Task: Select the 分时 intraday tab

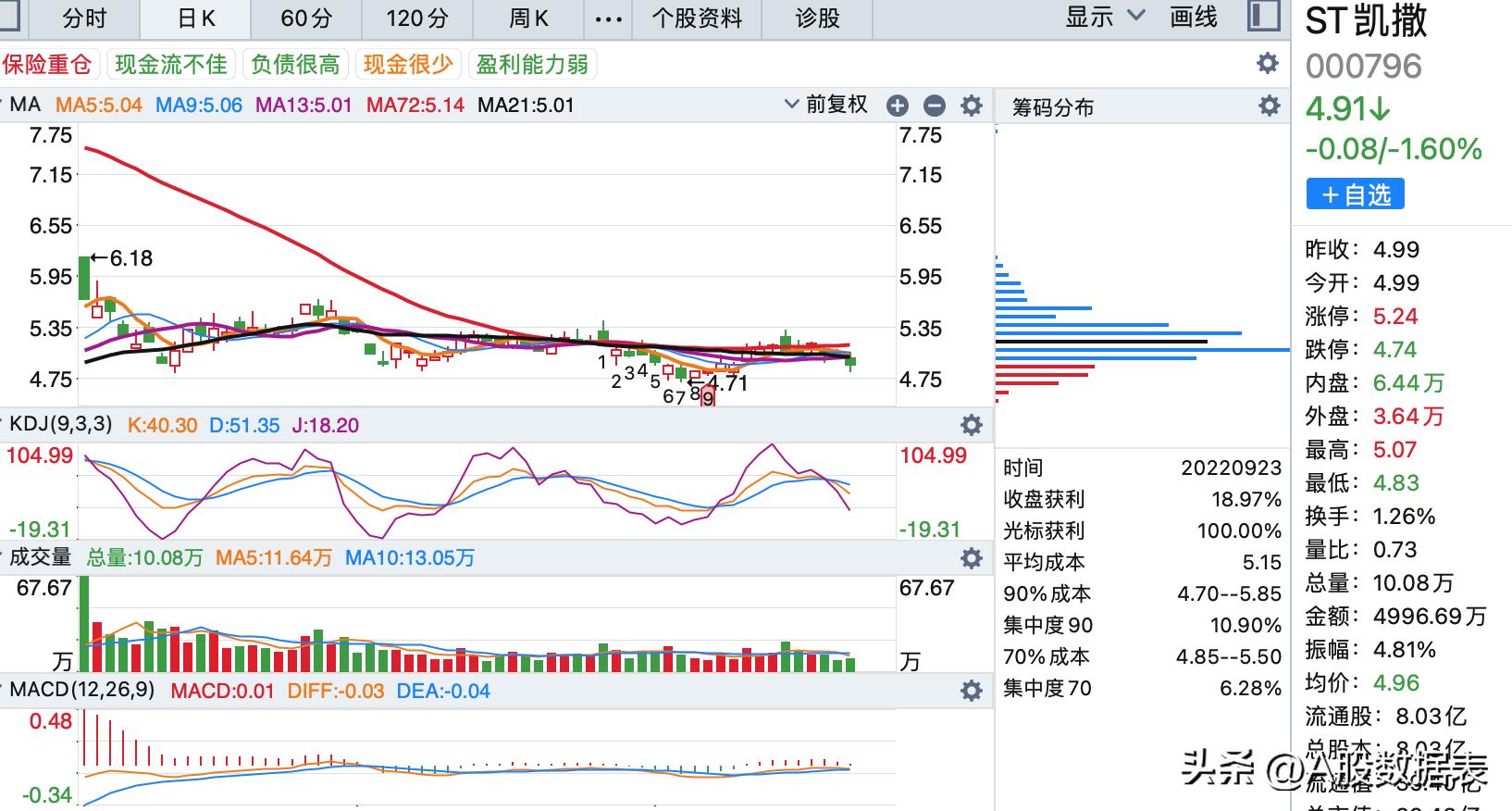Action: click(84, 19)
